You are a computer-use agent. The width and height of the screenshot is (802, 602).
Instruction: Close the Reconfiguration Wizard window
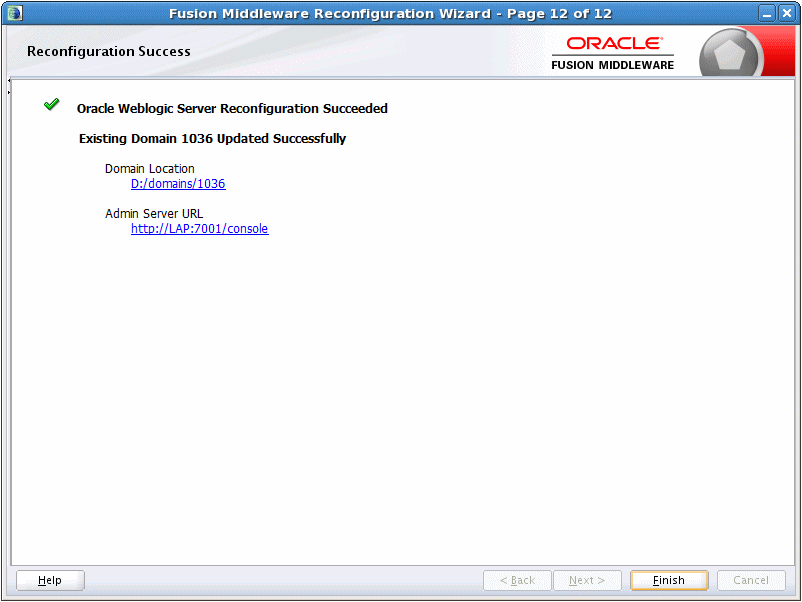pyautogui.click(x=787, y=13)
